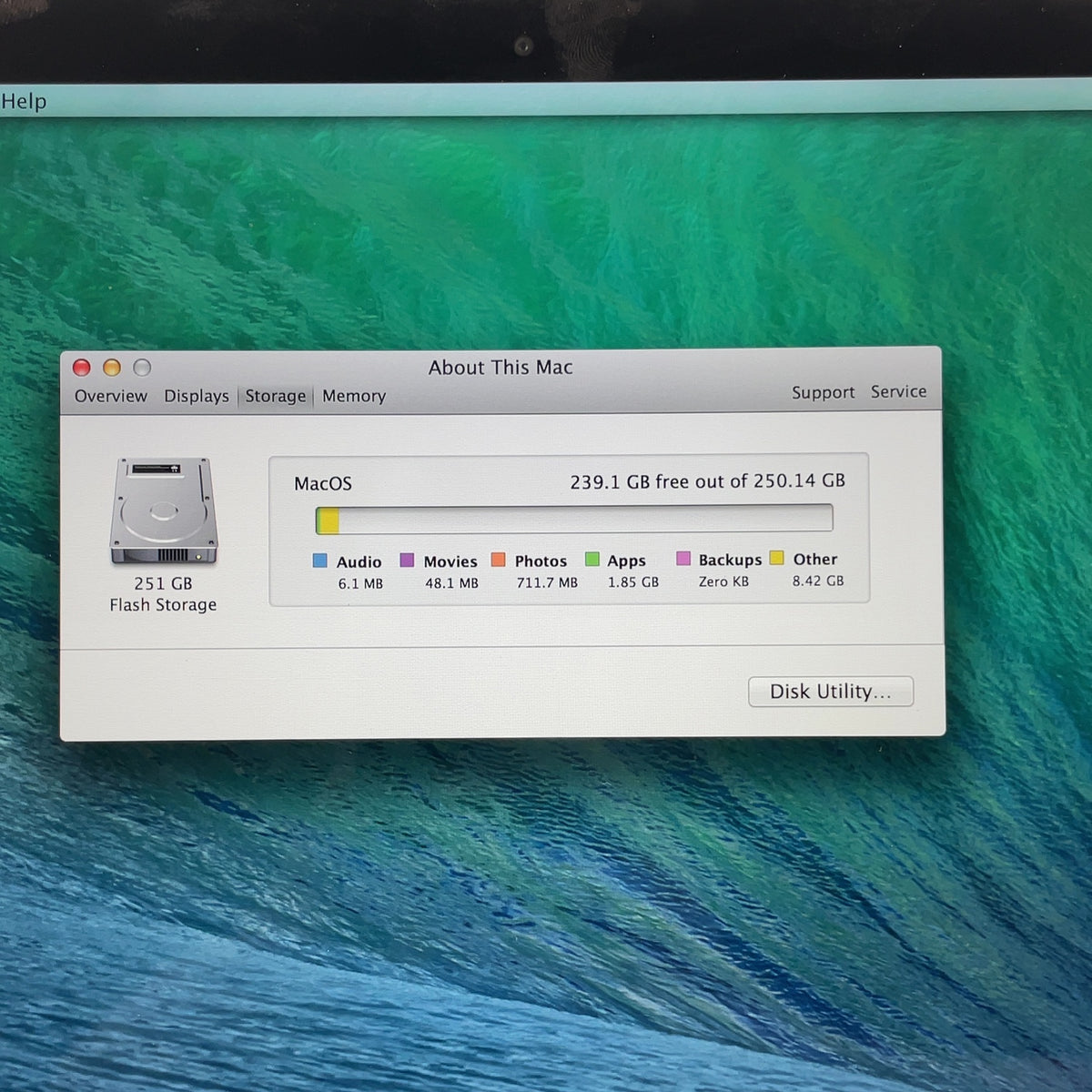1092x1092 pixels.
Task: Switch to the Overview tab
Action: tap(111, 396)
